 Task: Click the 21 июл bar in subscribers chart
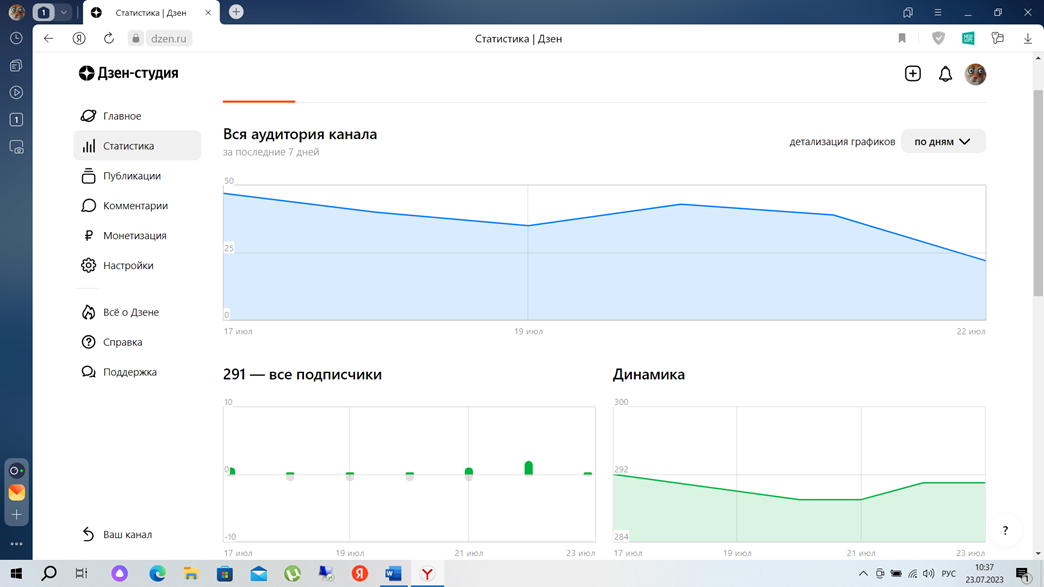pos(469,473)
